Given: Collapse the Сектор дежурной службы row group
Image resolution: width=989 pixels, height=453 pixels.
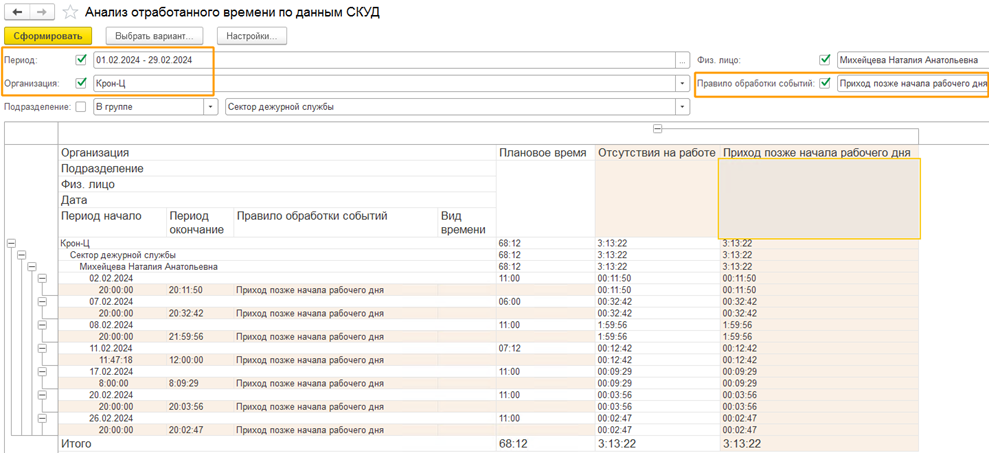Looking at the screenshot, I should click(21, 255).
